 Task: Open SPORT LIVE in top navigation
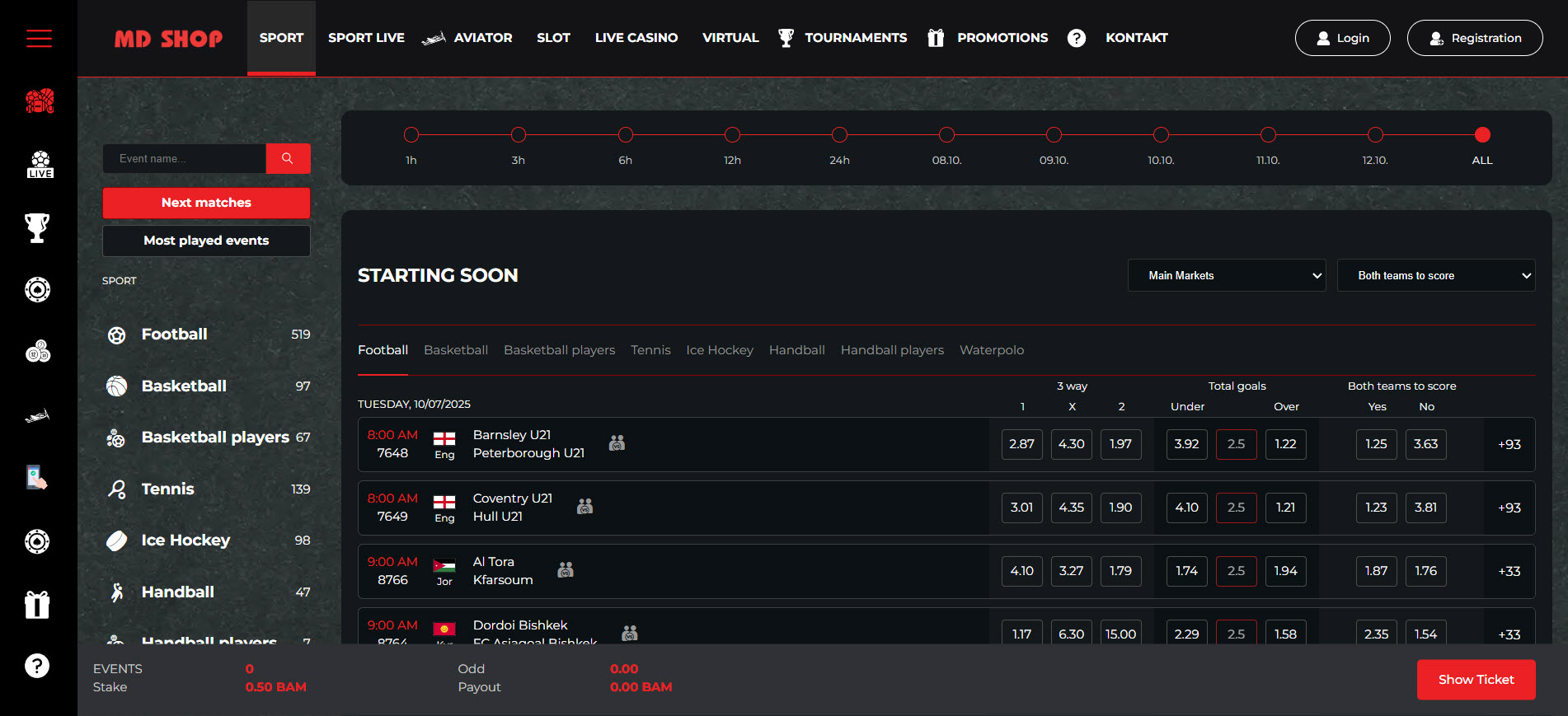pos(366,38)
